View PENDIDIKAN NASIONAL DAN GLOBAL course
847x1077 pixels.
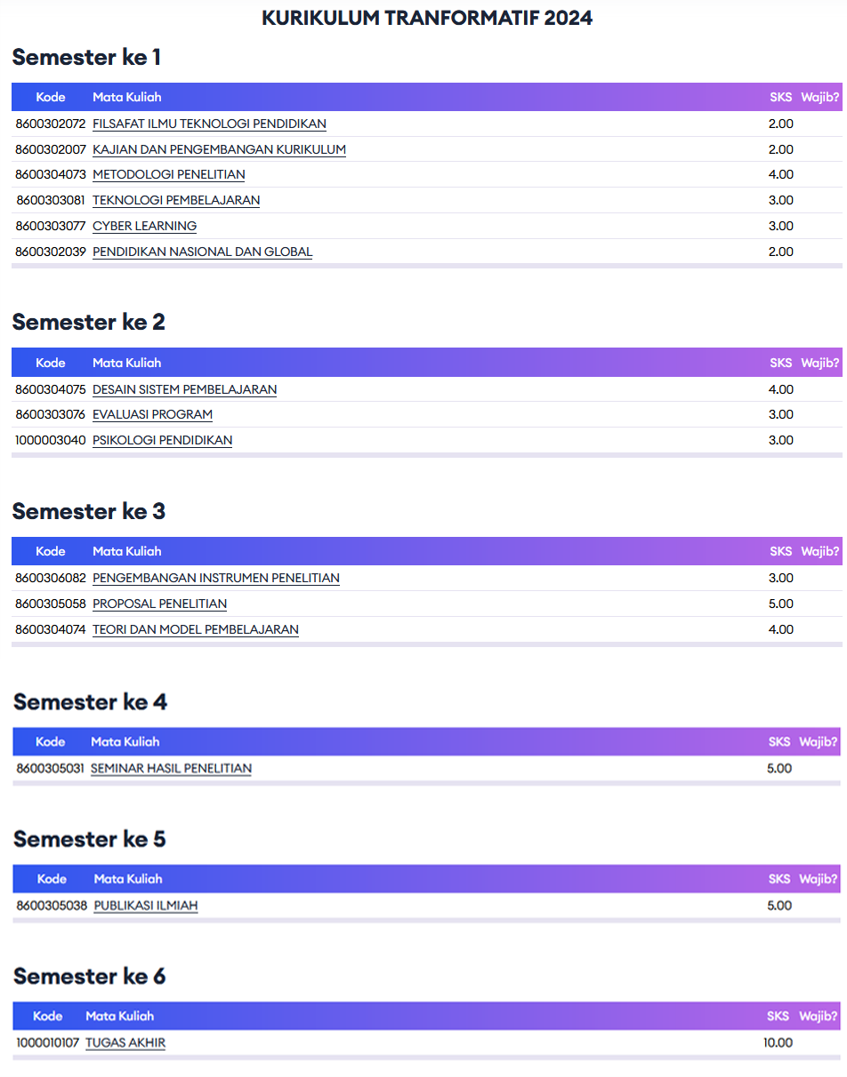202,252
